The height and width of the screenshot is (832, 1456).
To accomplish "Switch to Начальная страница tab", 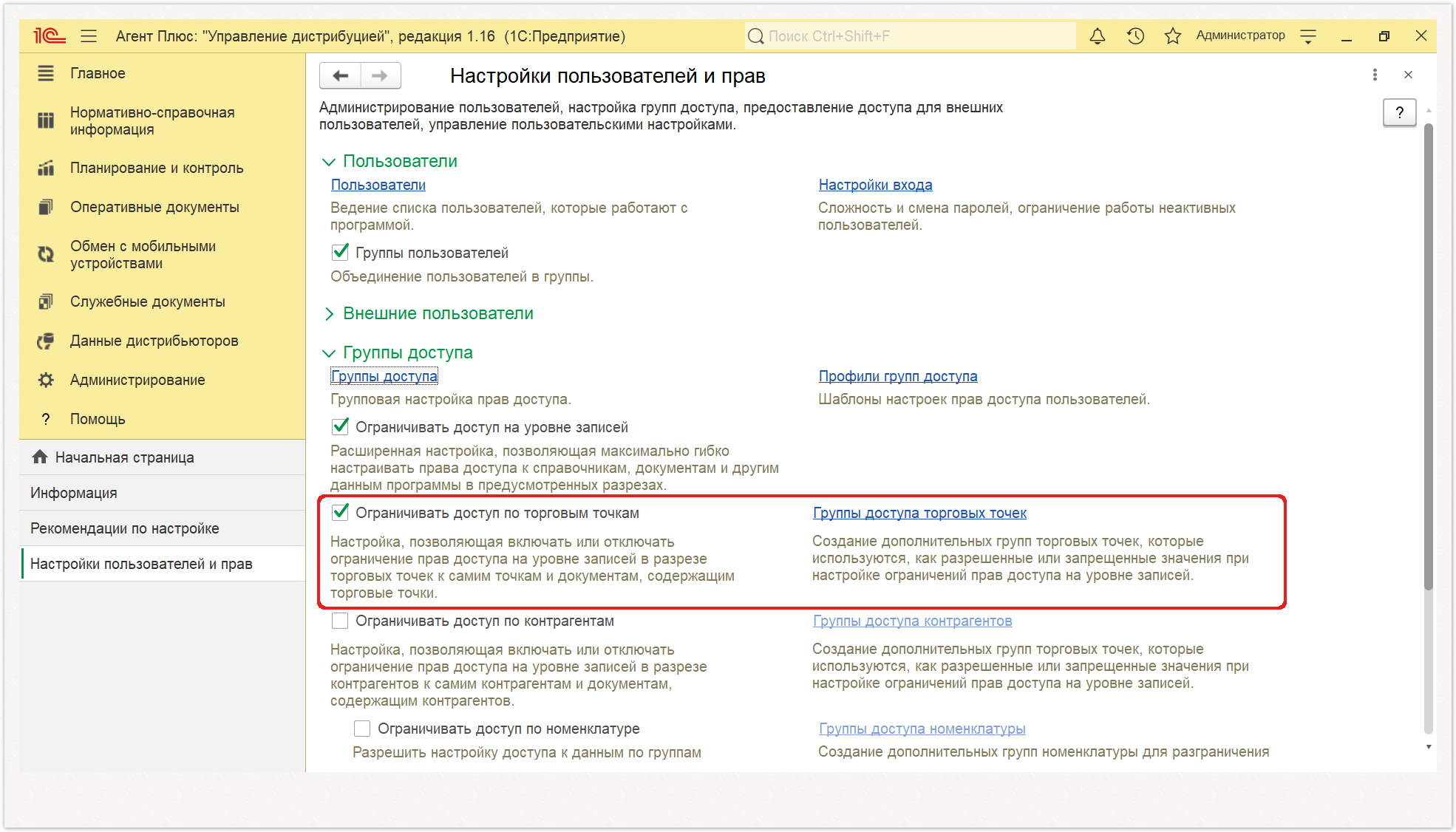I will [162, 457].
